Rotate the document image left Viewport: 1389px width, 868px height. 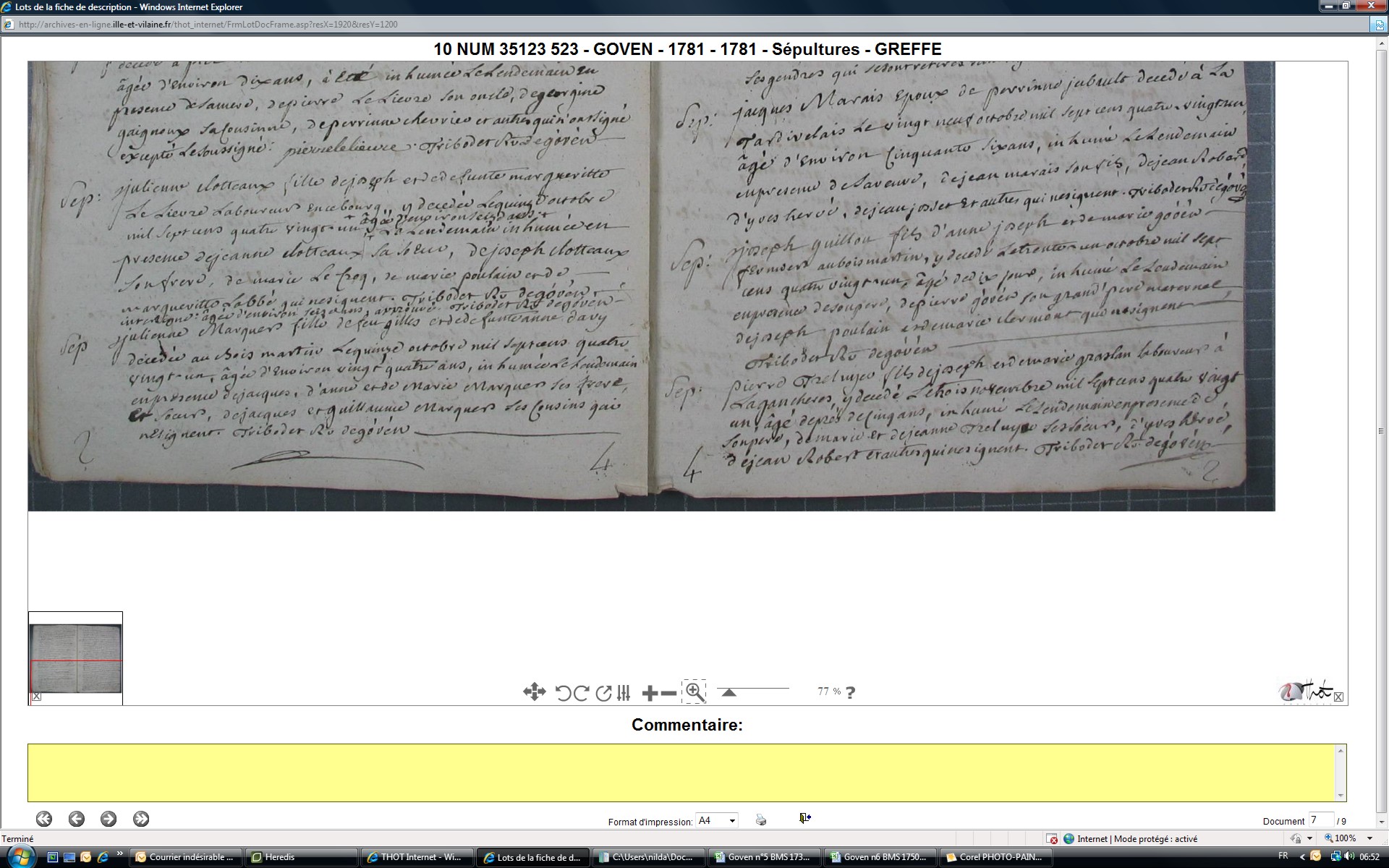[563, 693]
